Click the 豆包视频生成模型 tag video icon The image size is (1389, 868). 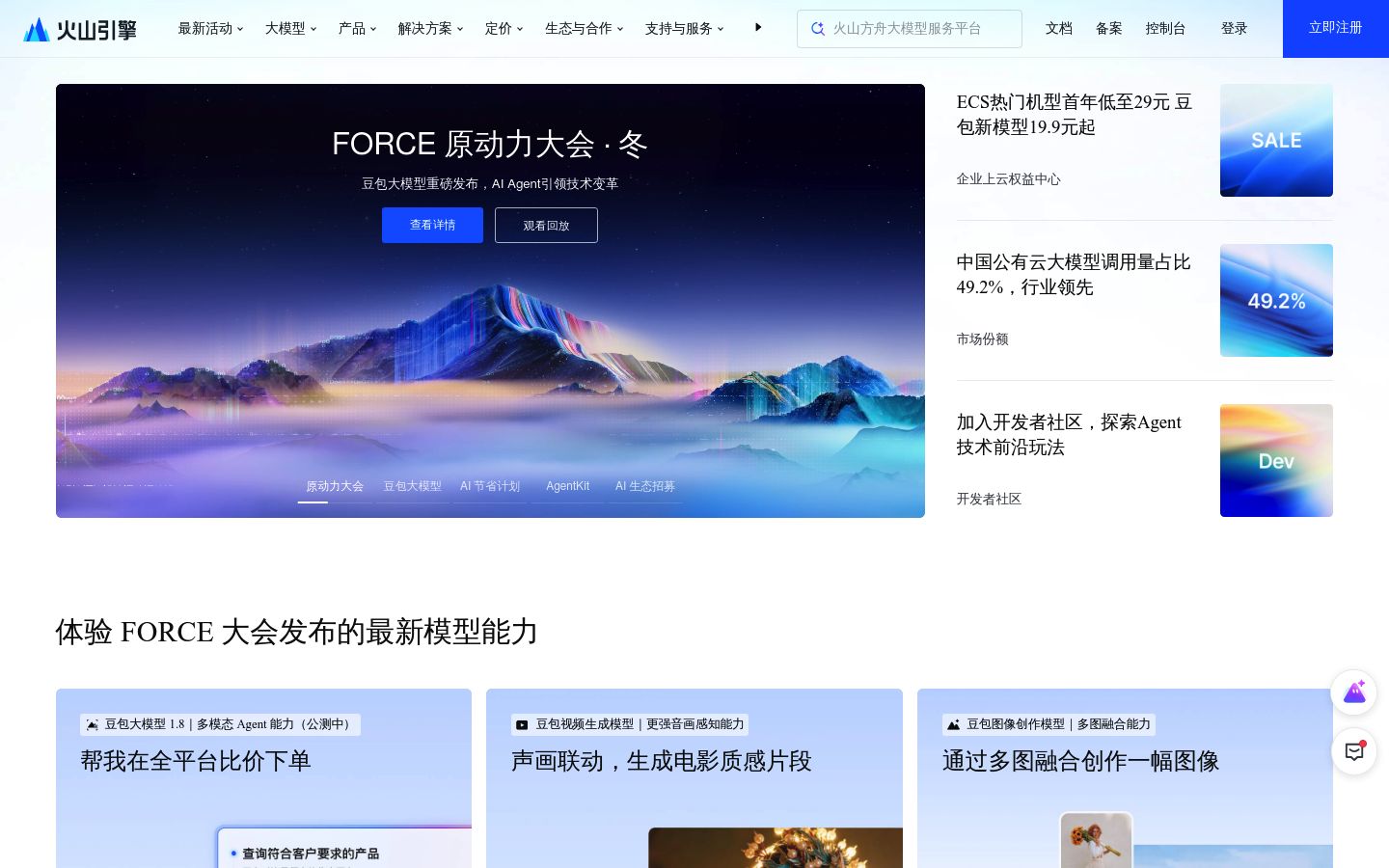tap(522, 724)
